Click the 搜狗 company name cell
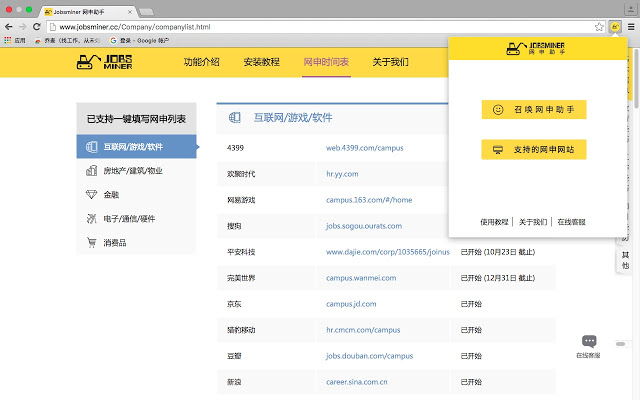 coord(234,226)
